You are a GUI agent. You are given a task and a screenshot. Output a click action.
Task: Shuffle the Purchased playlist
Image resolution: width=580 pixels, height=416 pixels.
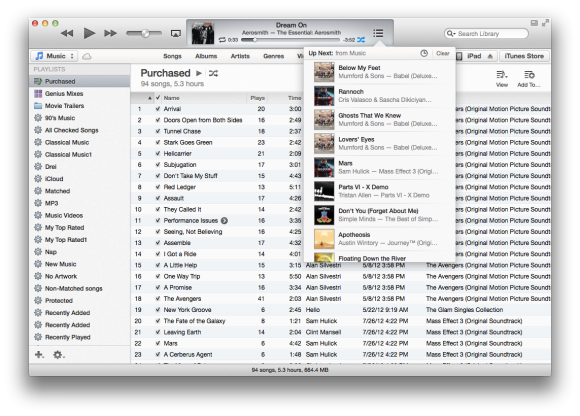pyautogui.click(x=213, y=73)
